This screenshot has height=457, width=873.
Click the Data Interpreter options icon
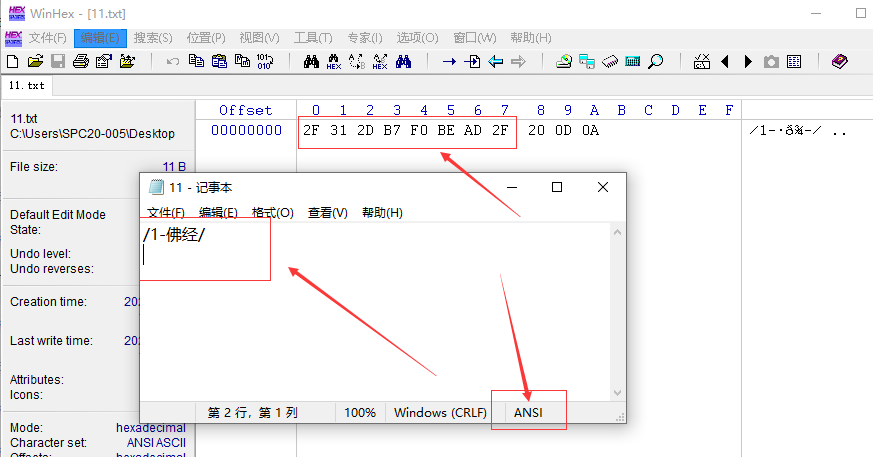coord(702,61)
